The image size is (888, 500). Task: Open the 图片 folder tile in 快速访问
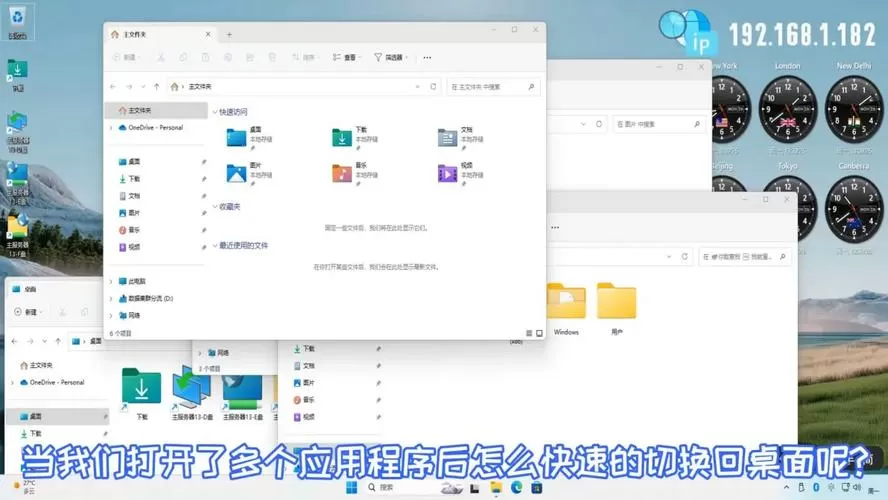[248, 173]
